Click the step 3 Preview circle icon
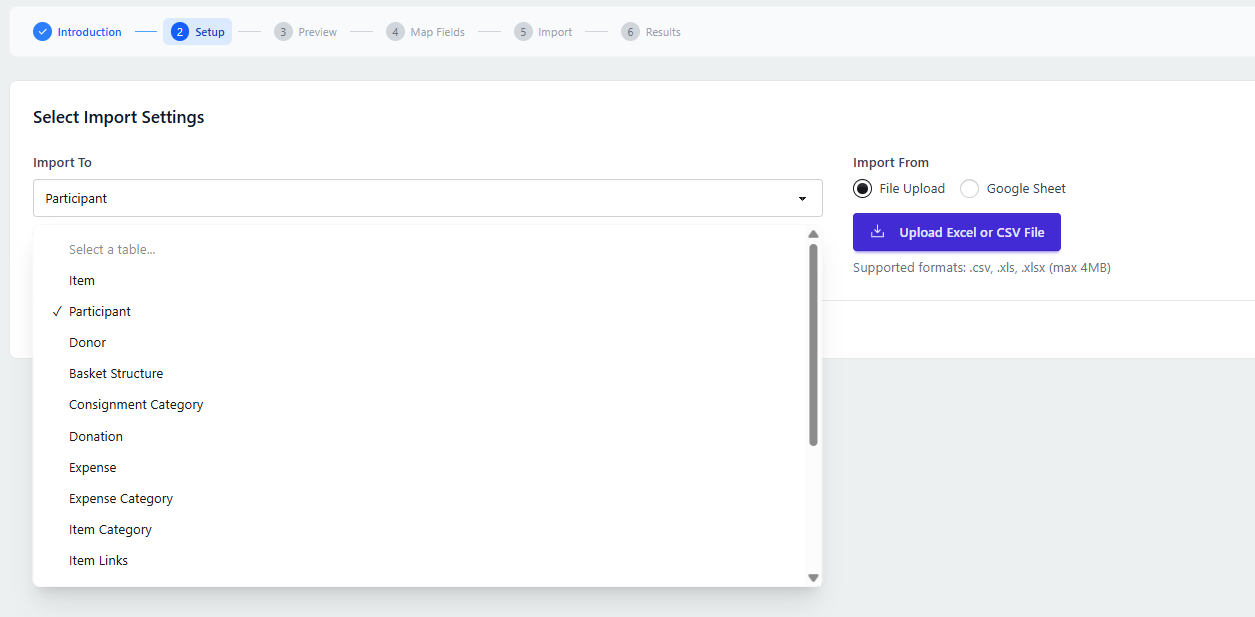The image size is (1255, 617). click(x=283, y=31)
